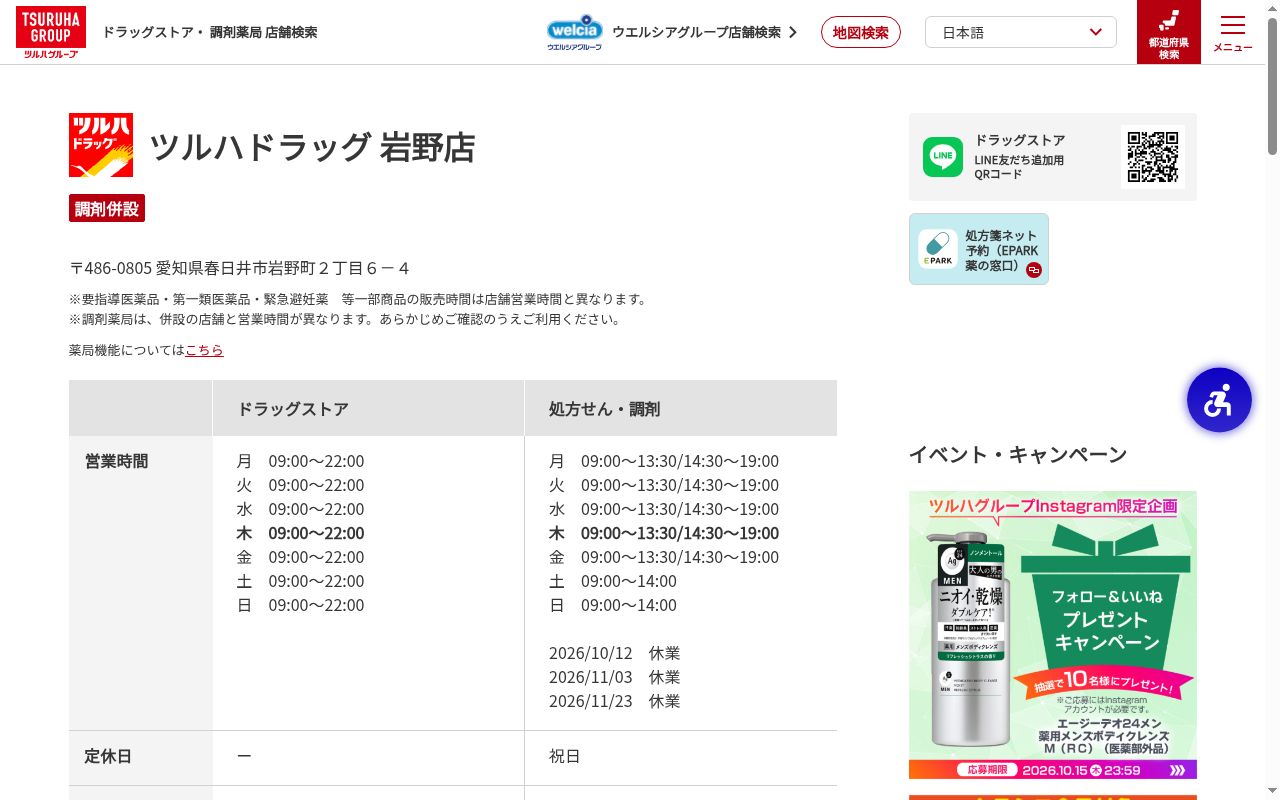
Task: Click pharmacy 土 09:00〜14:00 hours
Action: pos(613,581)
